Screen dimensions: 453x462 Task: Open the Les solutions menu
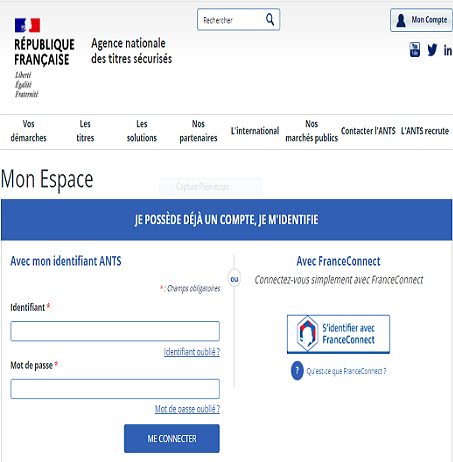[x=142, y=131]
